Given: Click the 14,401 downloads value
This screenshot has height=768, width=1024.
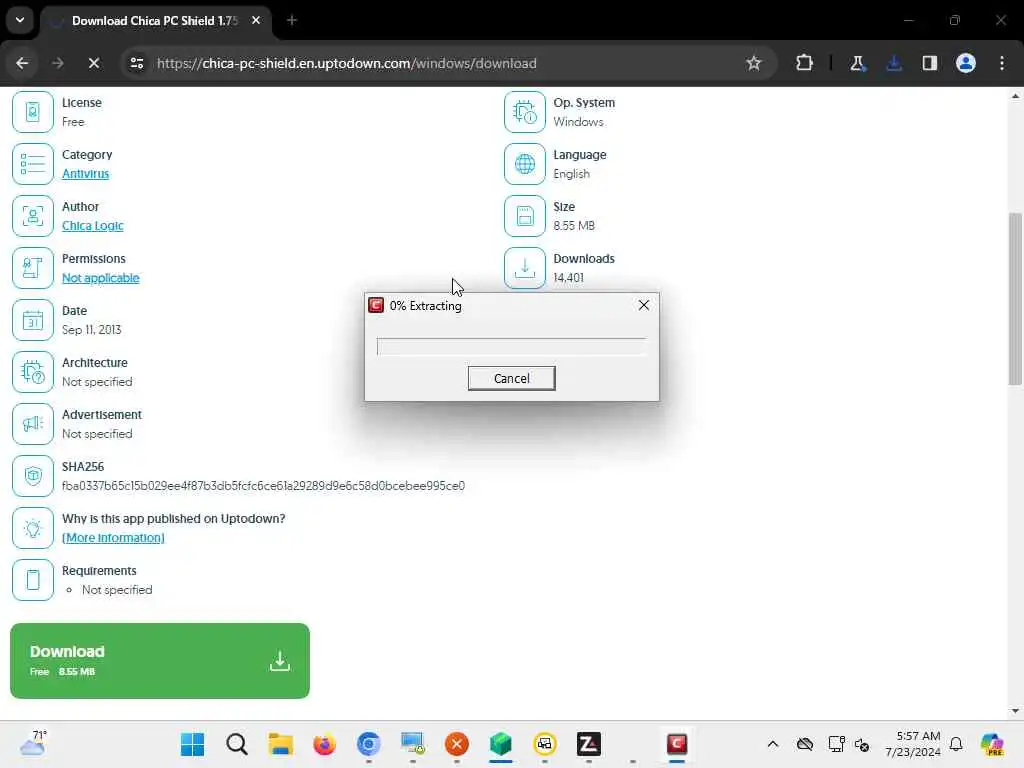Looking at the screenshot, I should (x=568, y=278).
